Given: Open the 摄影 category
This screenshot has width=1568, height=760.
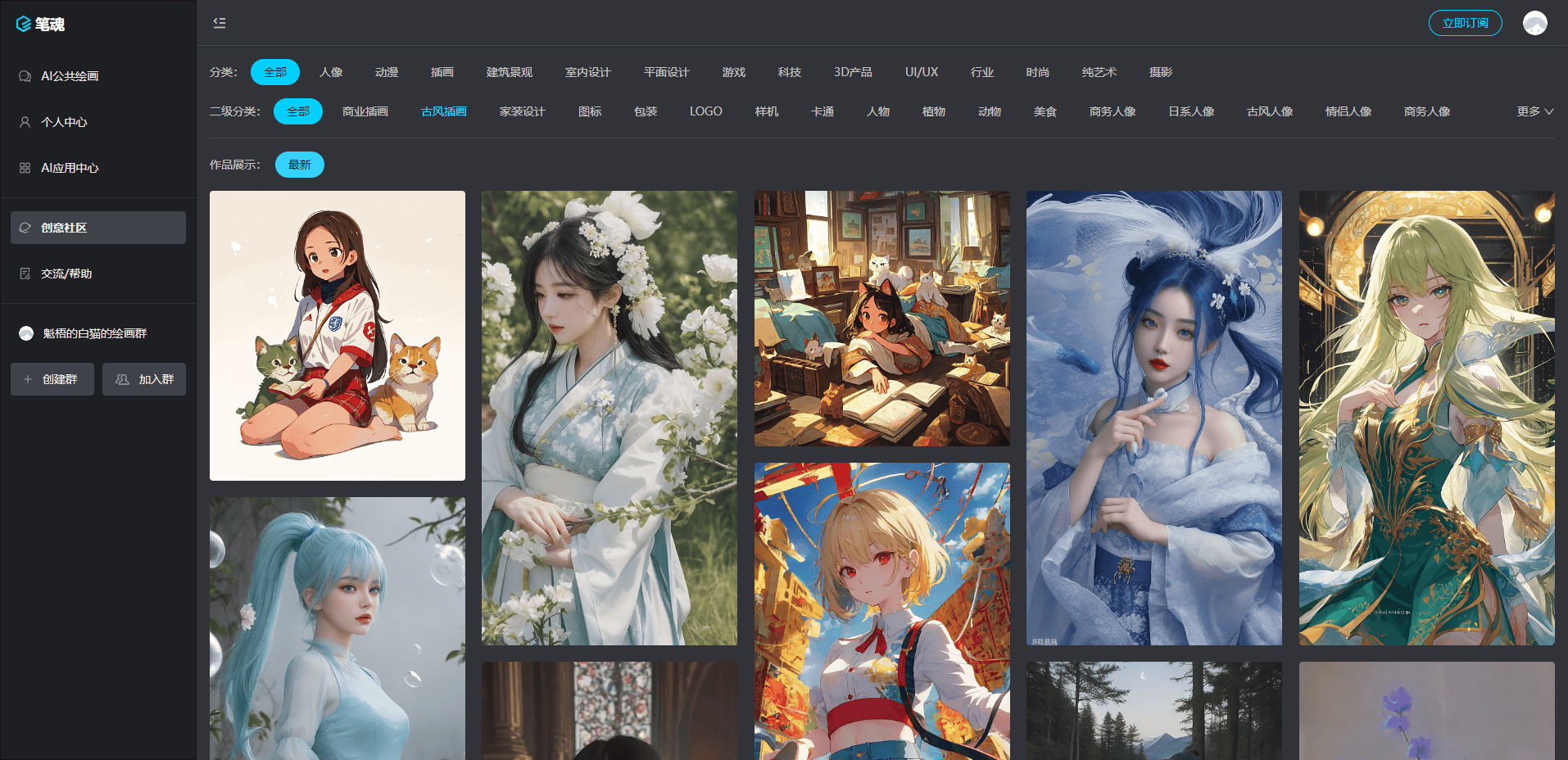Looking at the screenshot, I should (x=1158, y=72).
